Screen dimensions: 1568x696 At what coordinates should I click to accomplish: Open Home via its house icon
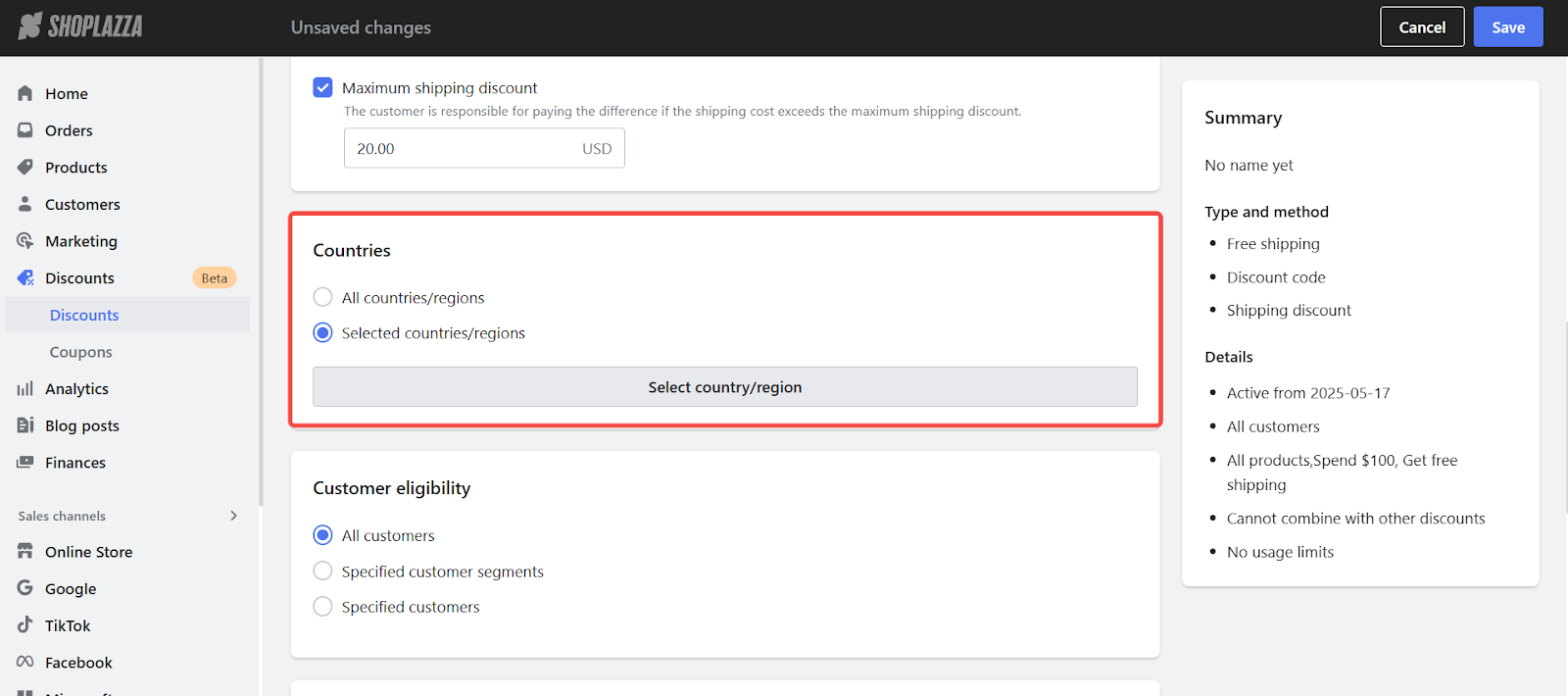25,93
